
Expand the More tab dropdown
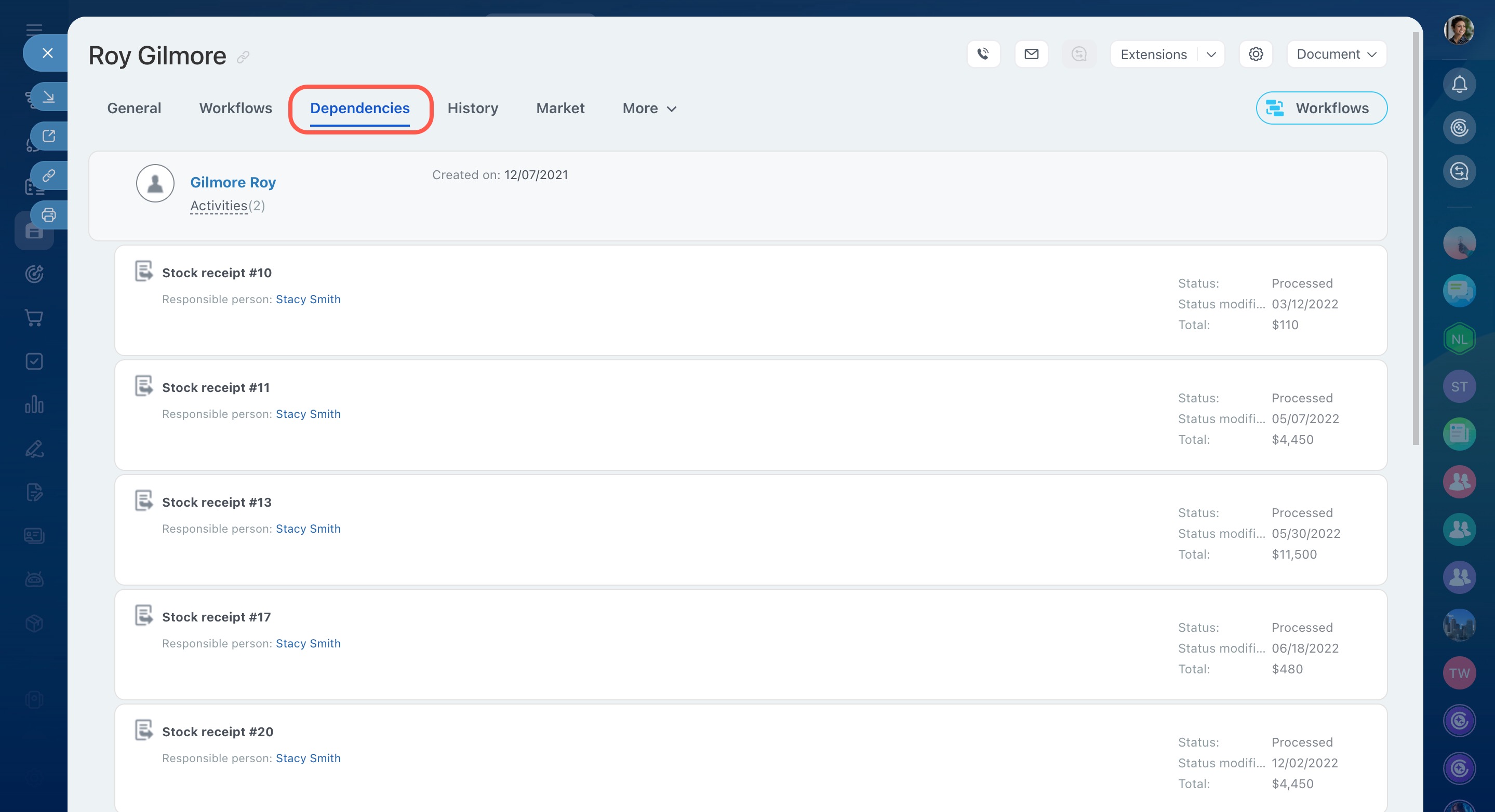pos(649,109)
